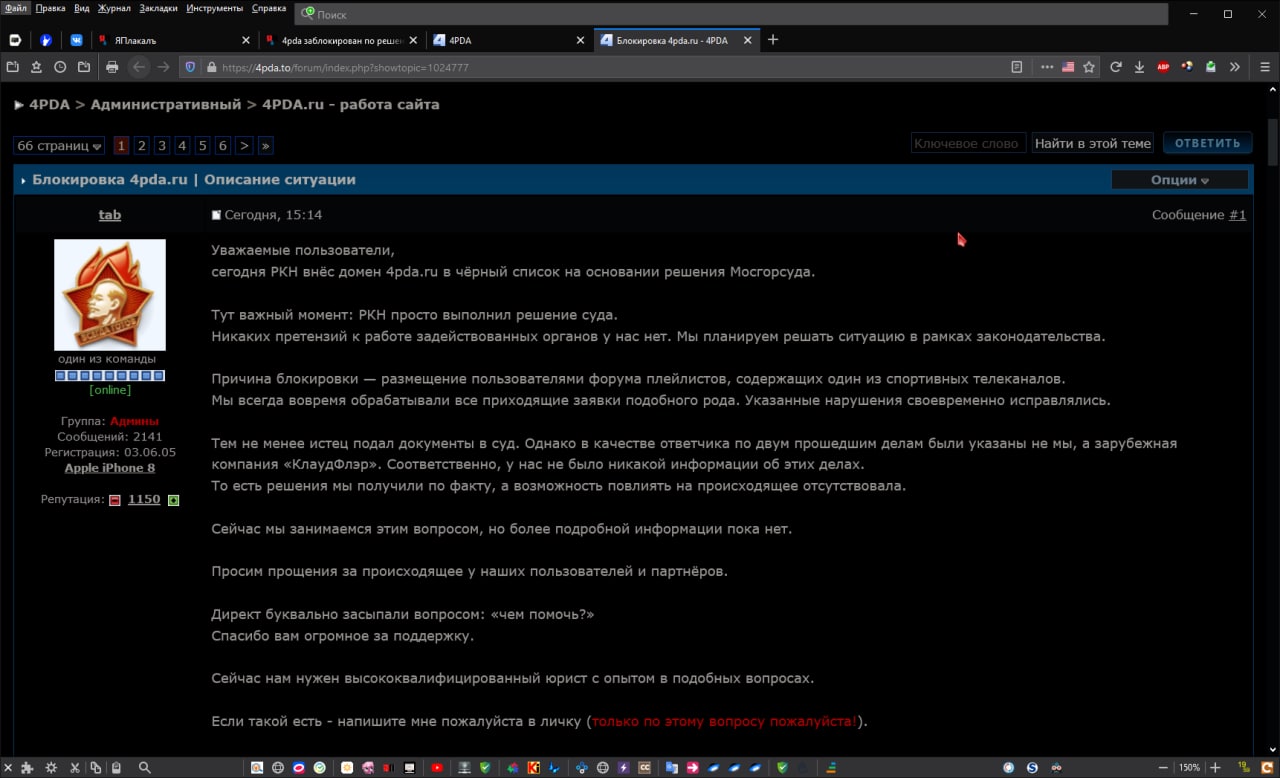1280x778 pixels.
Task: Open the pinned VK tab
Action: pyautogui.click(x=76, y=40)
